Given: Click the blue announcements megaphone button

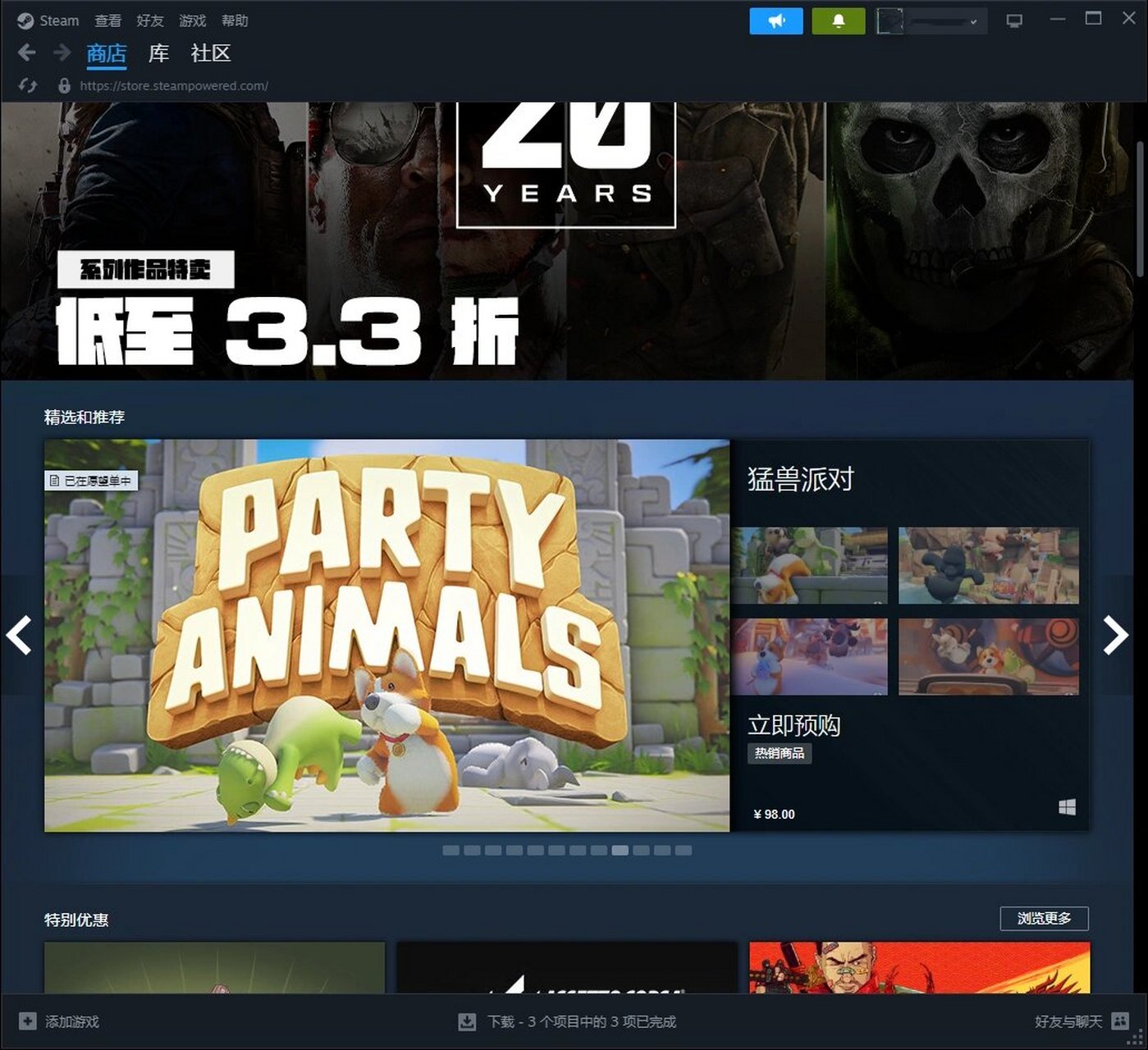Looking at the screenshot, I should [x=776, y=21].
